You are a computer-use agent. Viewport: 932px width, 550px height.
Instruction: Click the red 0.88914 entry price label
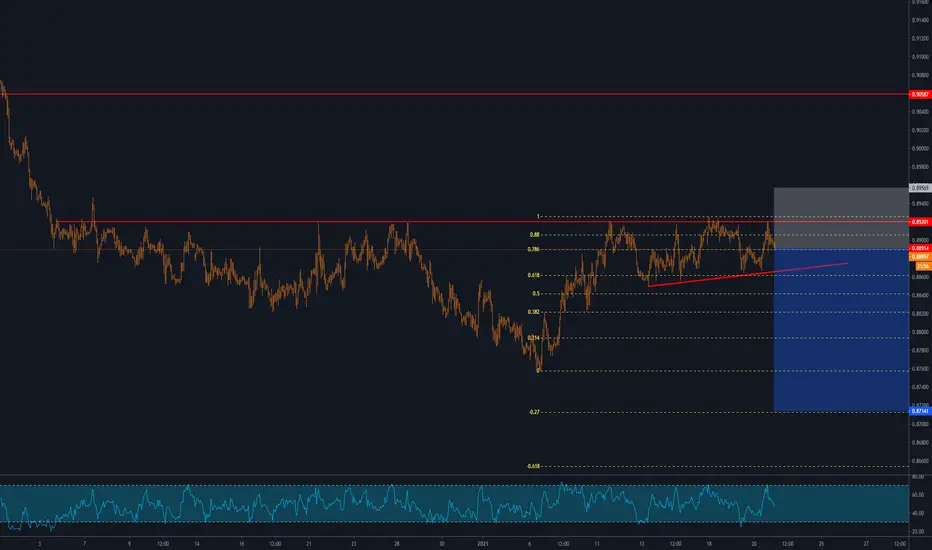(x=920, y=248)
